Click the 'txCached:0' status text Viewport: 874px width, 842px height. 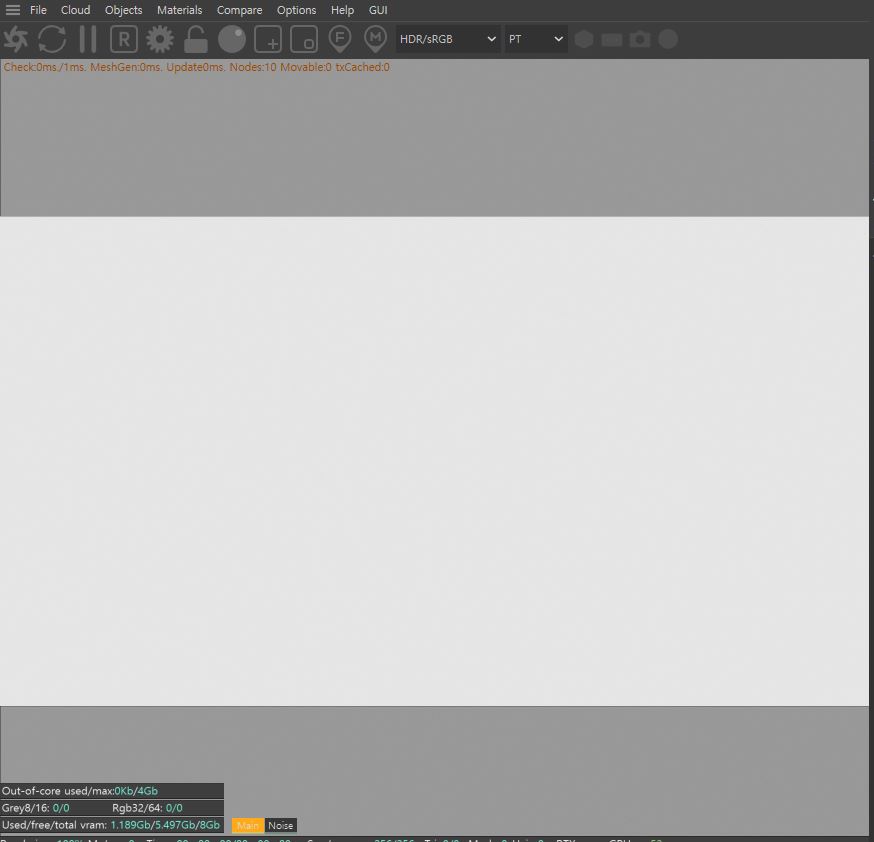click(x=362, y=67)
